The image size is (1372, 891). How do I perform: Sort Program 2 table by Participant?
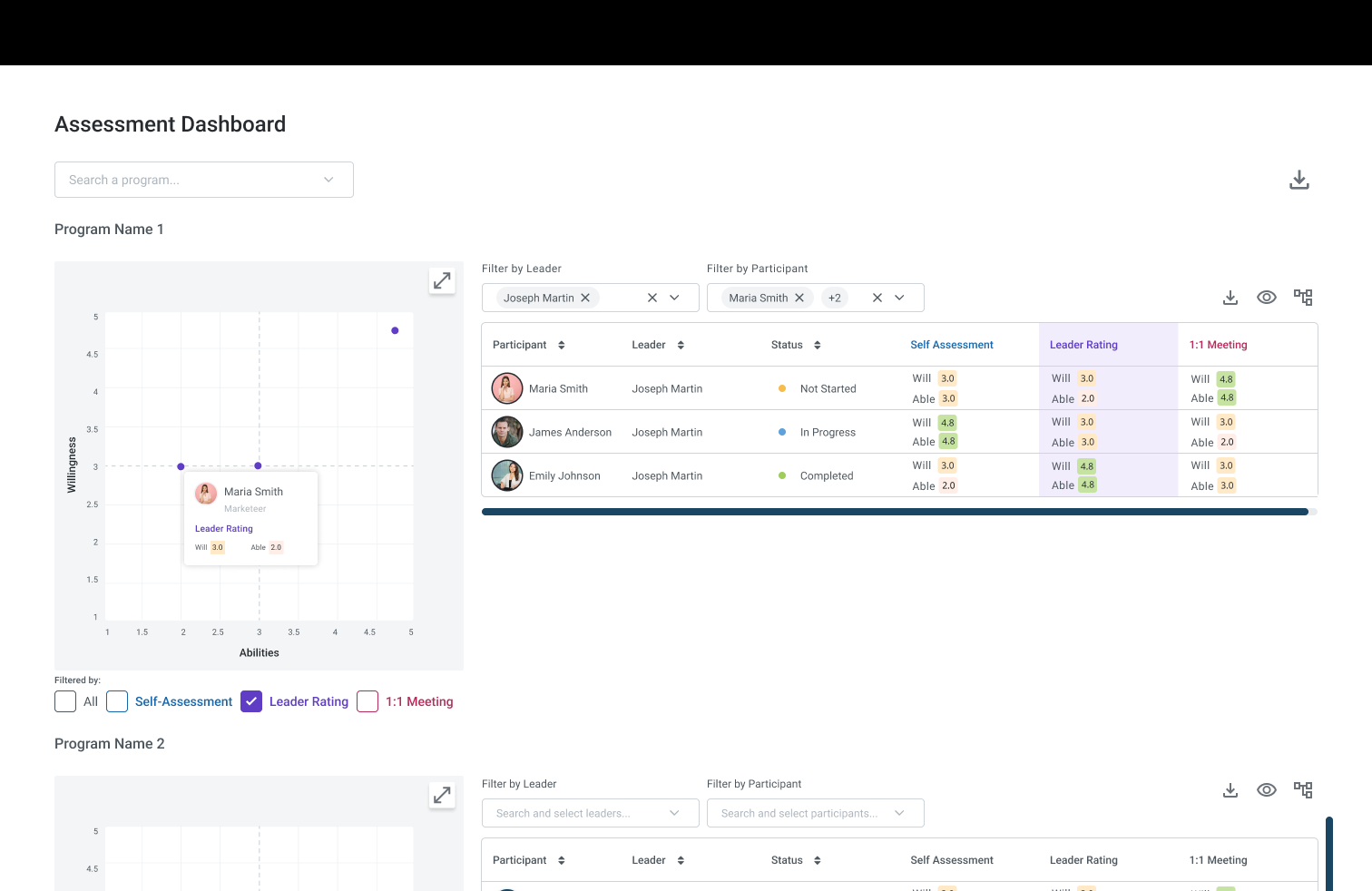[562, 860]
